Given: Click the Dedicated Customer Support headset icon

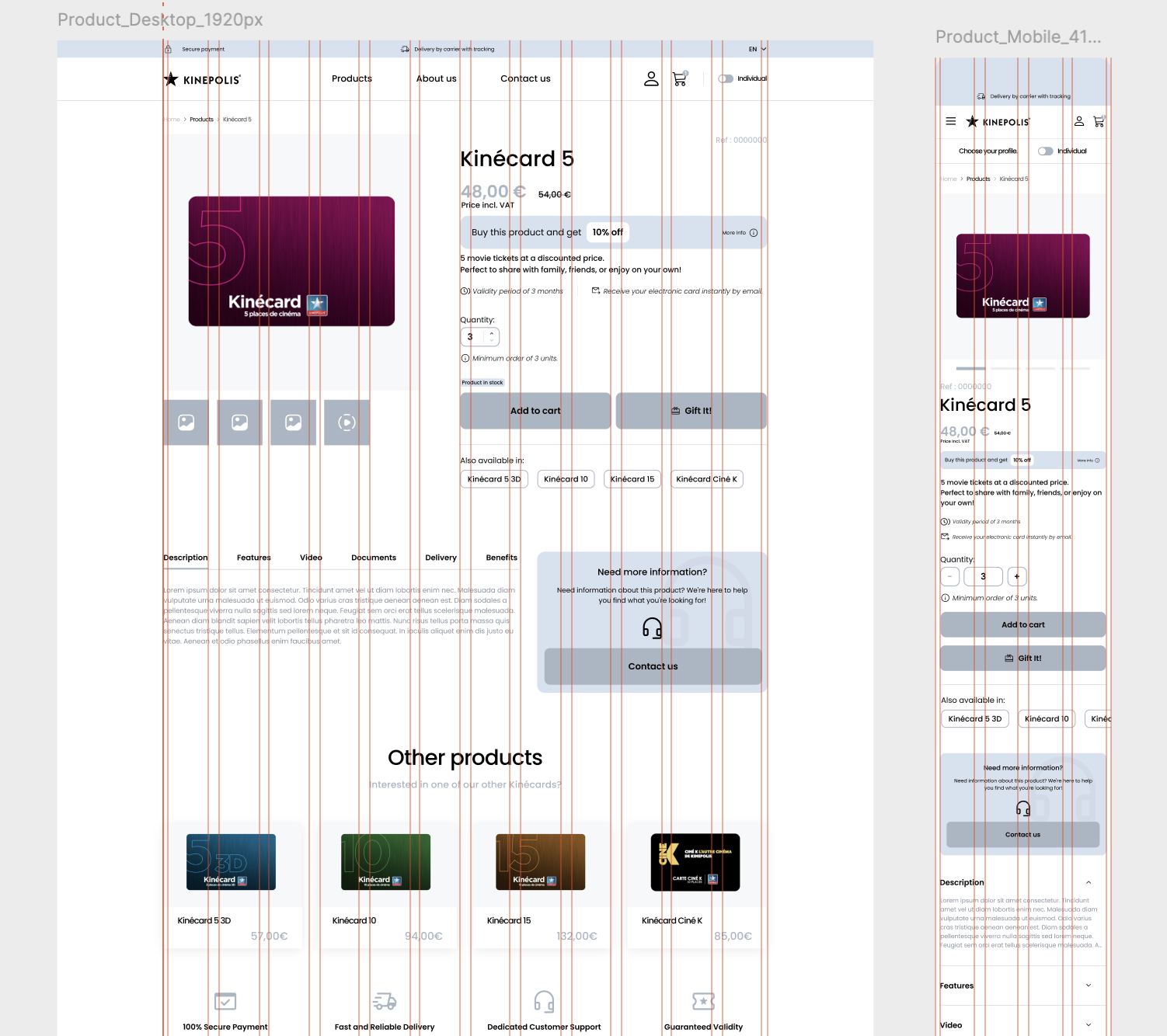Looking at the screenshot, I should [544, 1001].
